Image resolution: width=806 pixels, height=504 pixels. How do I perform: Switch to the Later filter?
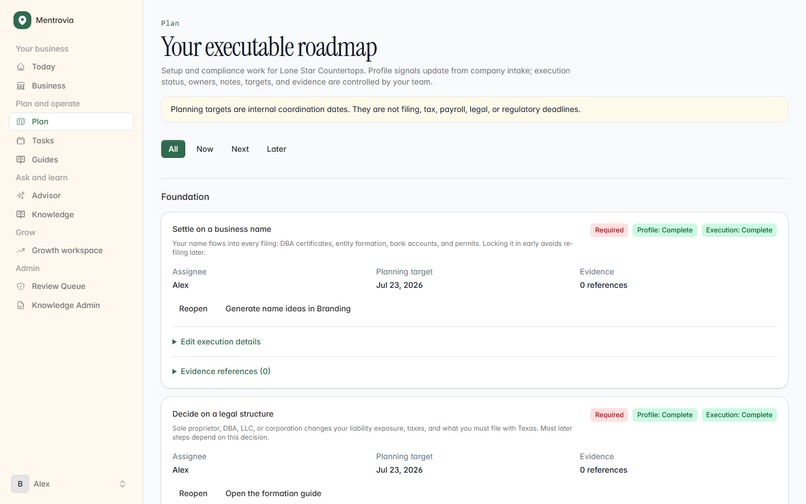pyautogui.click(x=277, y=149)
